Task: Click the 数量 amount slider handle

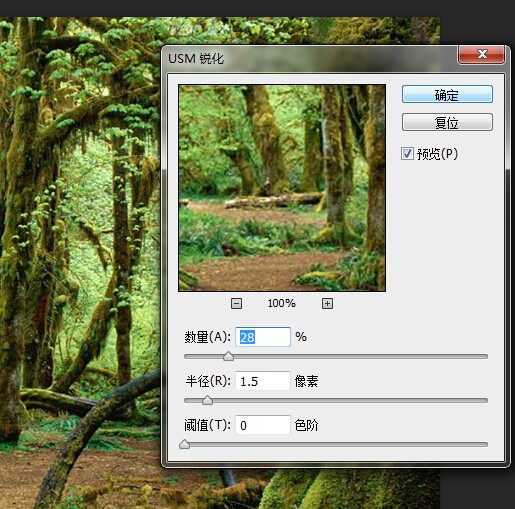Action: [228, 356]
